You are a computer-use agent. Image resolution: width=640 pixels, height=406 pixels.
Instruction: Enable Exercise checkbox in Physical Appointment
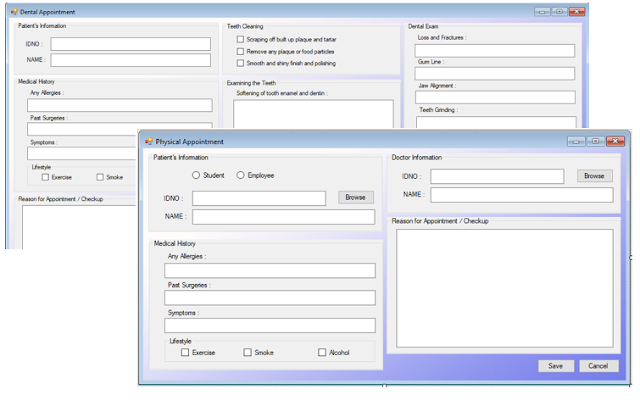pos(185,352)
